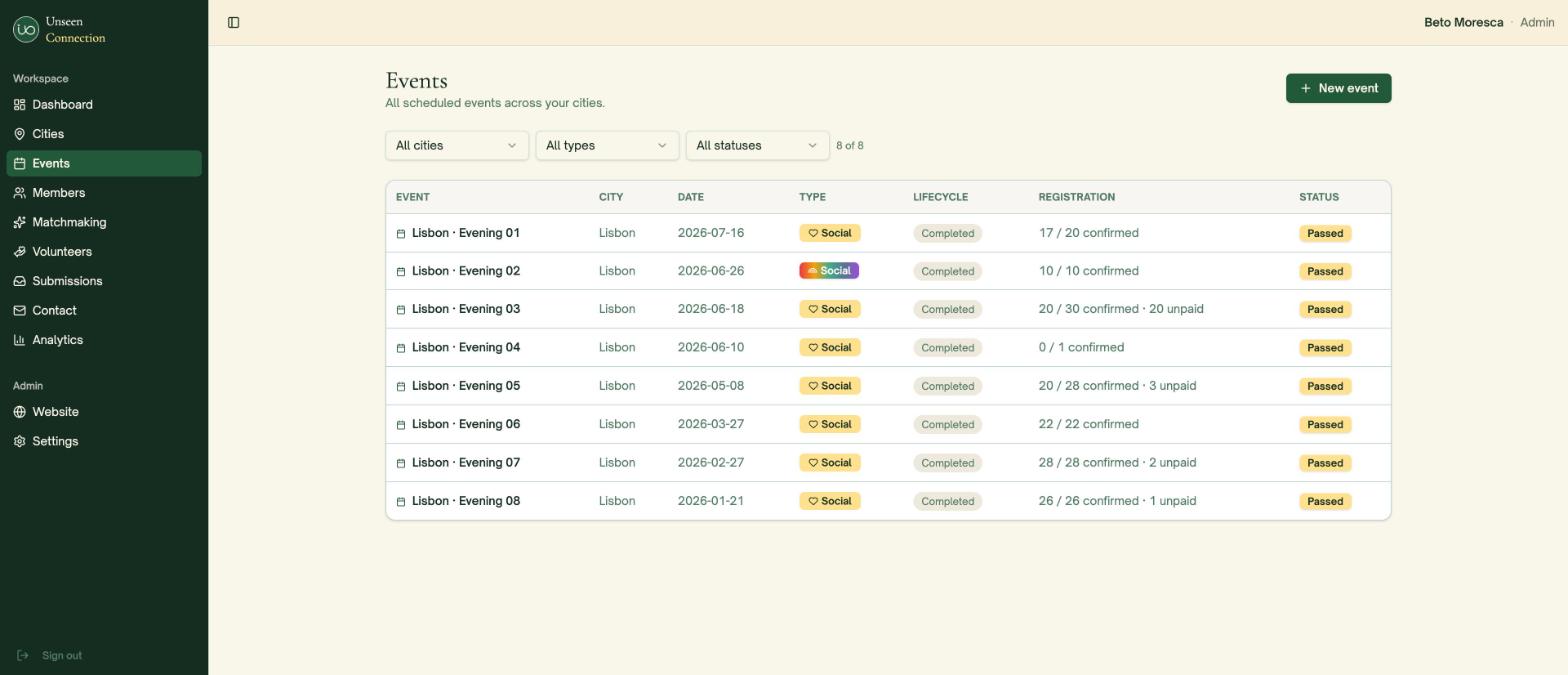Click the Members people icon
The height and width of the screenshot is (675, 1568).
click(x=19, y=193)
